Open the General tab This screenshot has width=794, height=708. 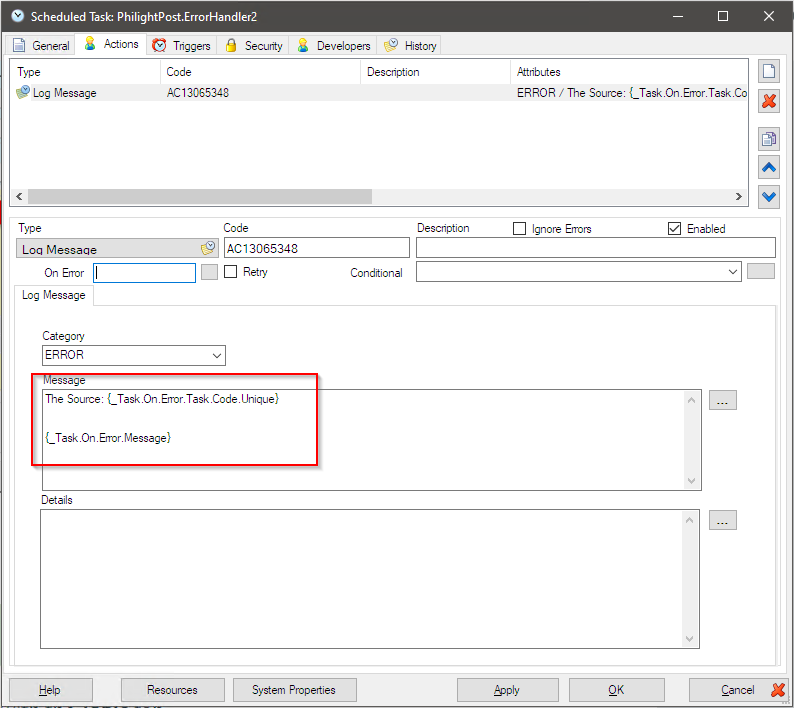coord(41,46)
